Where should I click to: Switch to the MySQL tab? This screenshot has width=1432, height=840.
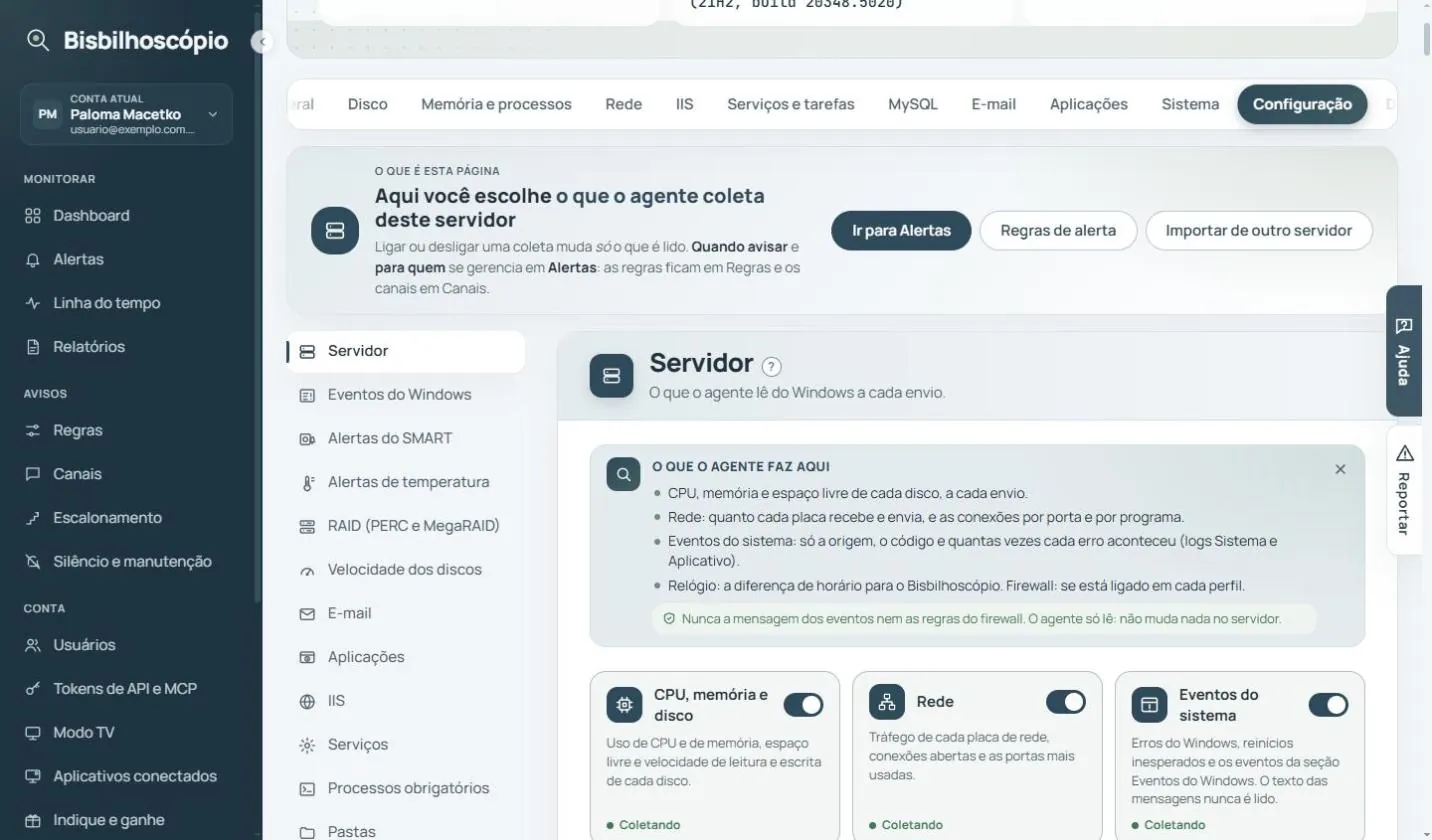[913, 104]
